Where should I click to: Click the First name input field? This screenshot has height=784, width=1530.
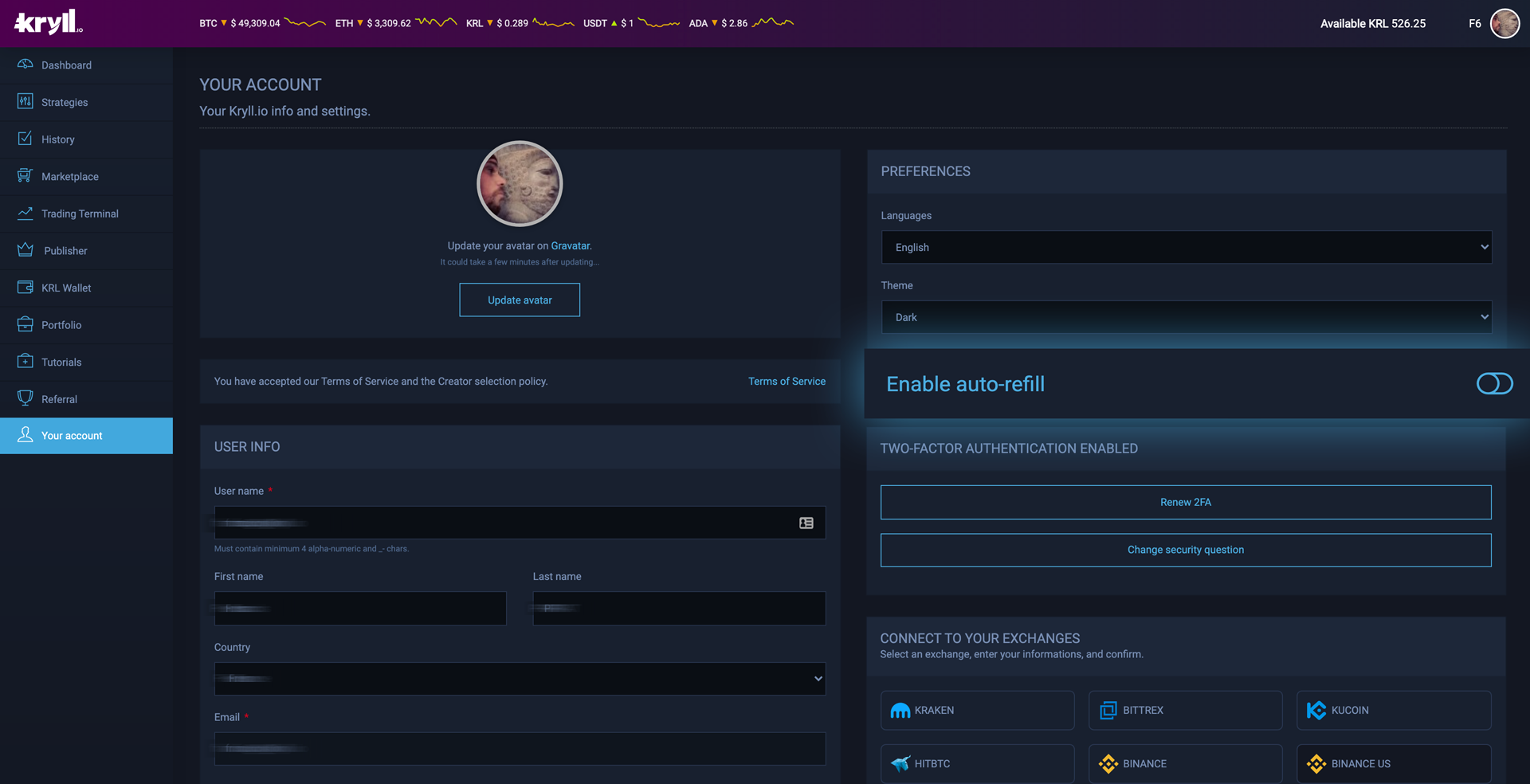[360, 608]
